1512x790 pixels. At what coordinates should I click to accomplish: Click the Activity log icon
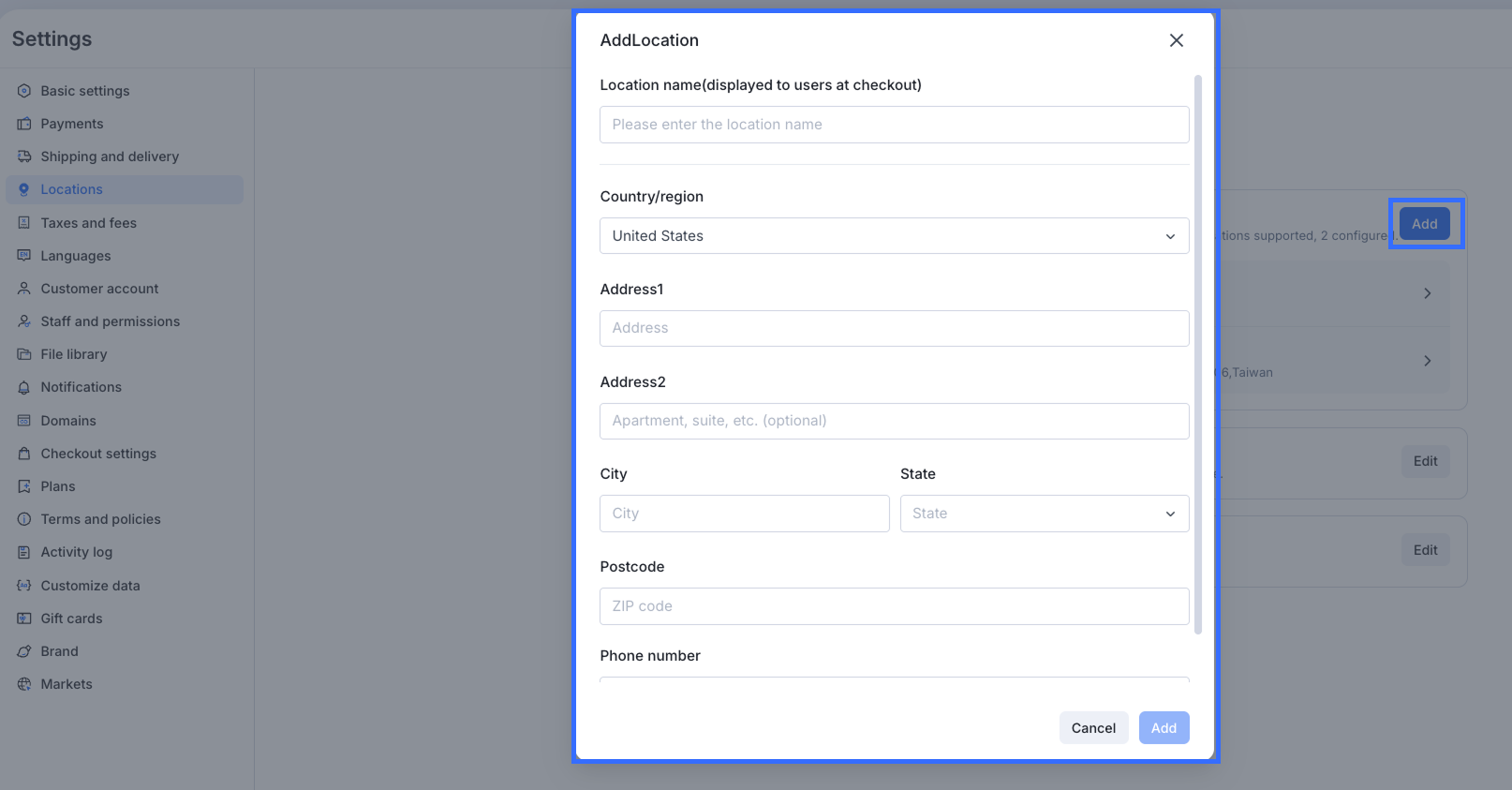(x=24, y=552)
